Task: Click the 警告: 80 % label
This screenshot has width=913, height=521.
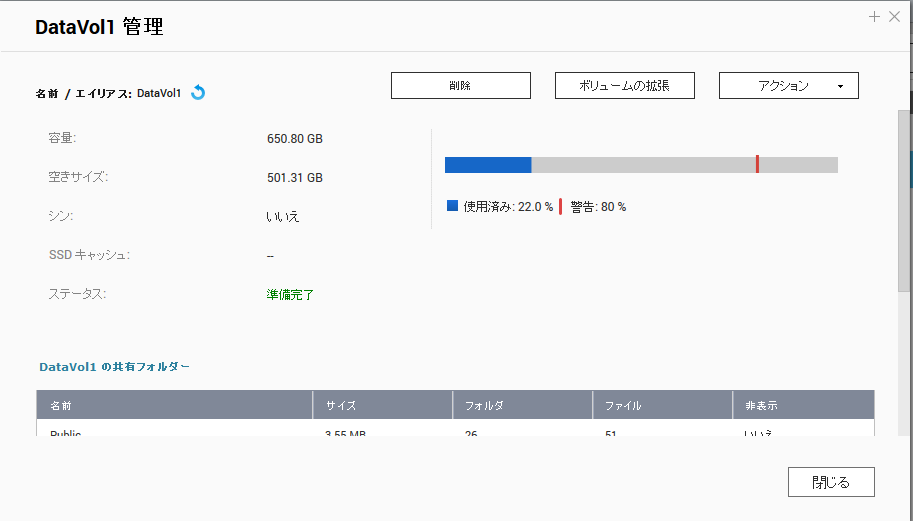Action: click(x=598, y=207)
